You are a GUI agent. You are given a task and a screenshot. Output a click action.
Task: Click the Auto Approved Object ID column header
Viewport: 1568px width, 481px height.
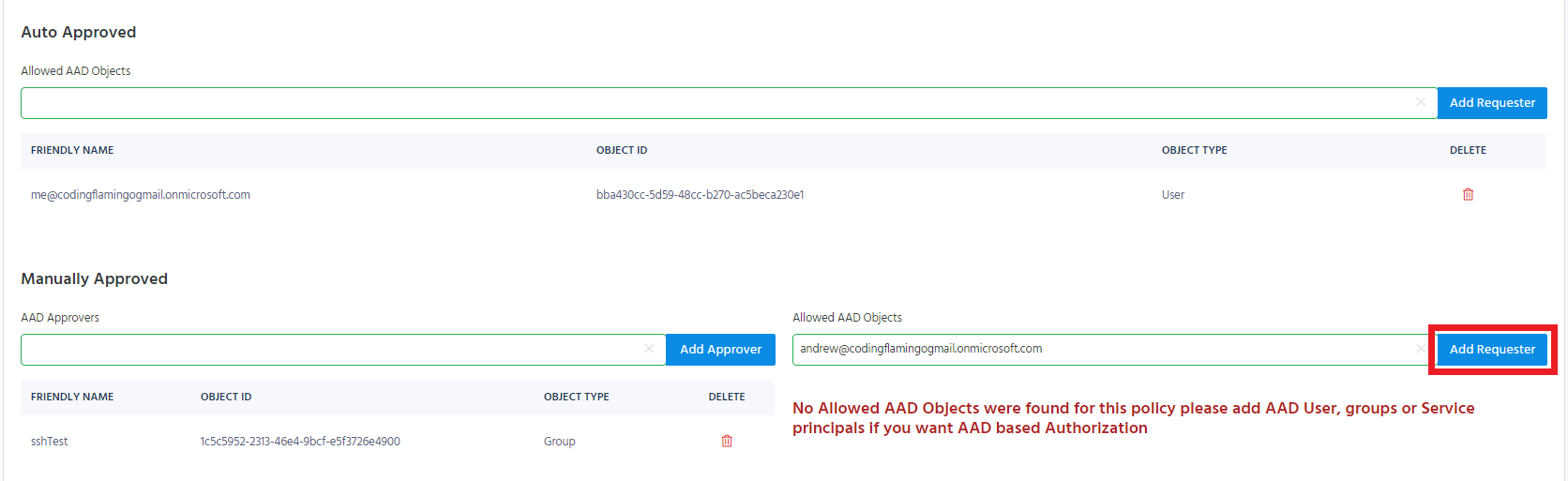click(x=622, y=150)
